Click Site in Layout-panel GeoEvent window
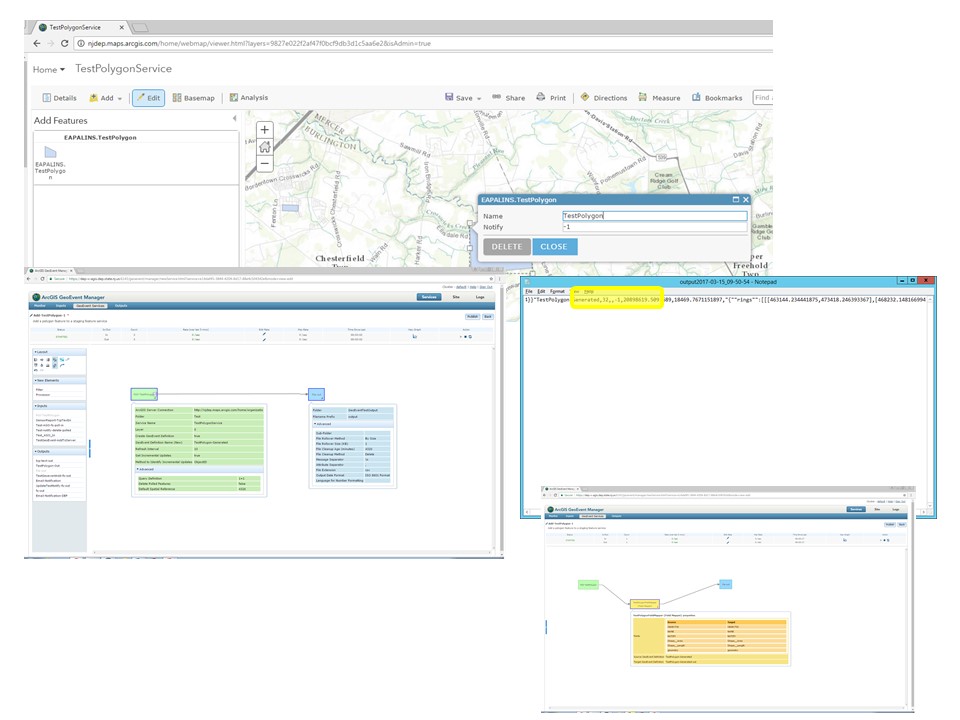960x720 pixels. pos(456,297)
